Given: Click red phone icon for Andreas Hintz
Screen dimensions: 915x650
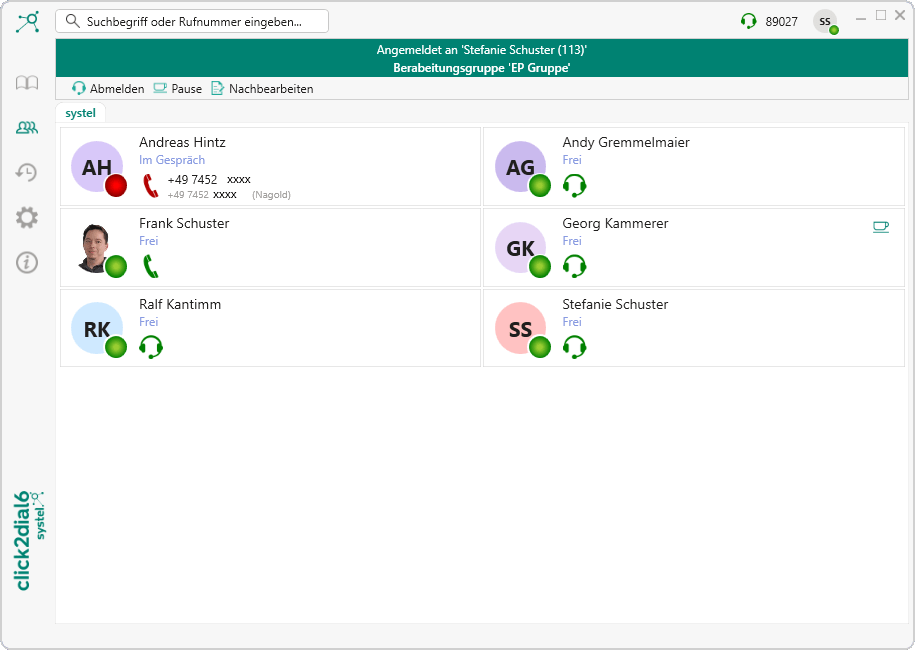Looking at the screenshot, I should coord(151,185).
